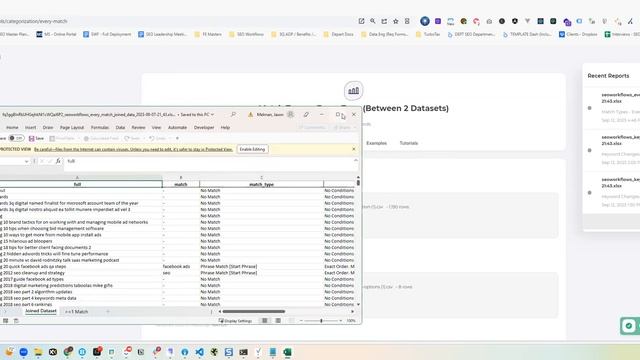Switch to the >=1 Match sheet tab
The width and height of the screenshot is (640, 360).
tap(76, 311)
